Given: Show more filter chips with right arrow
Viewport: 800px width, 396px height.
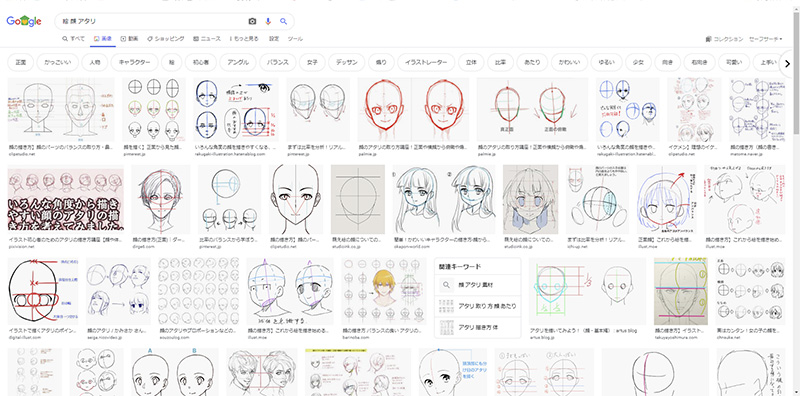Looking at the screenshot, I should pyautogui.click(x=788, y=64).
